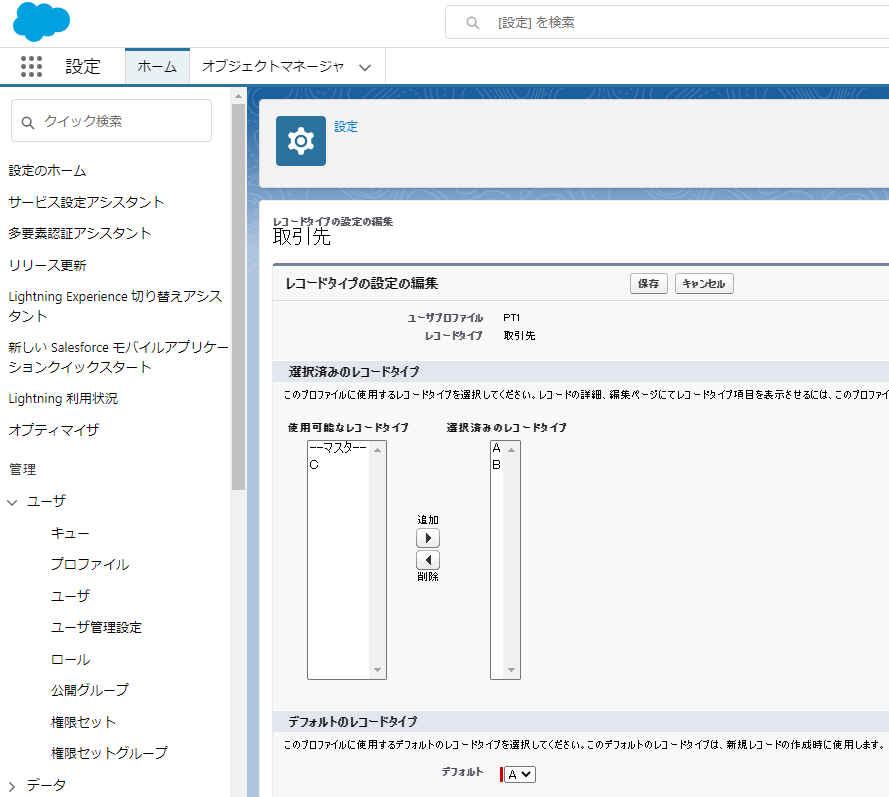889x797 pixels.
Task: Expand the データ section in sidebar
Action: [11, 786]
